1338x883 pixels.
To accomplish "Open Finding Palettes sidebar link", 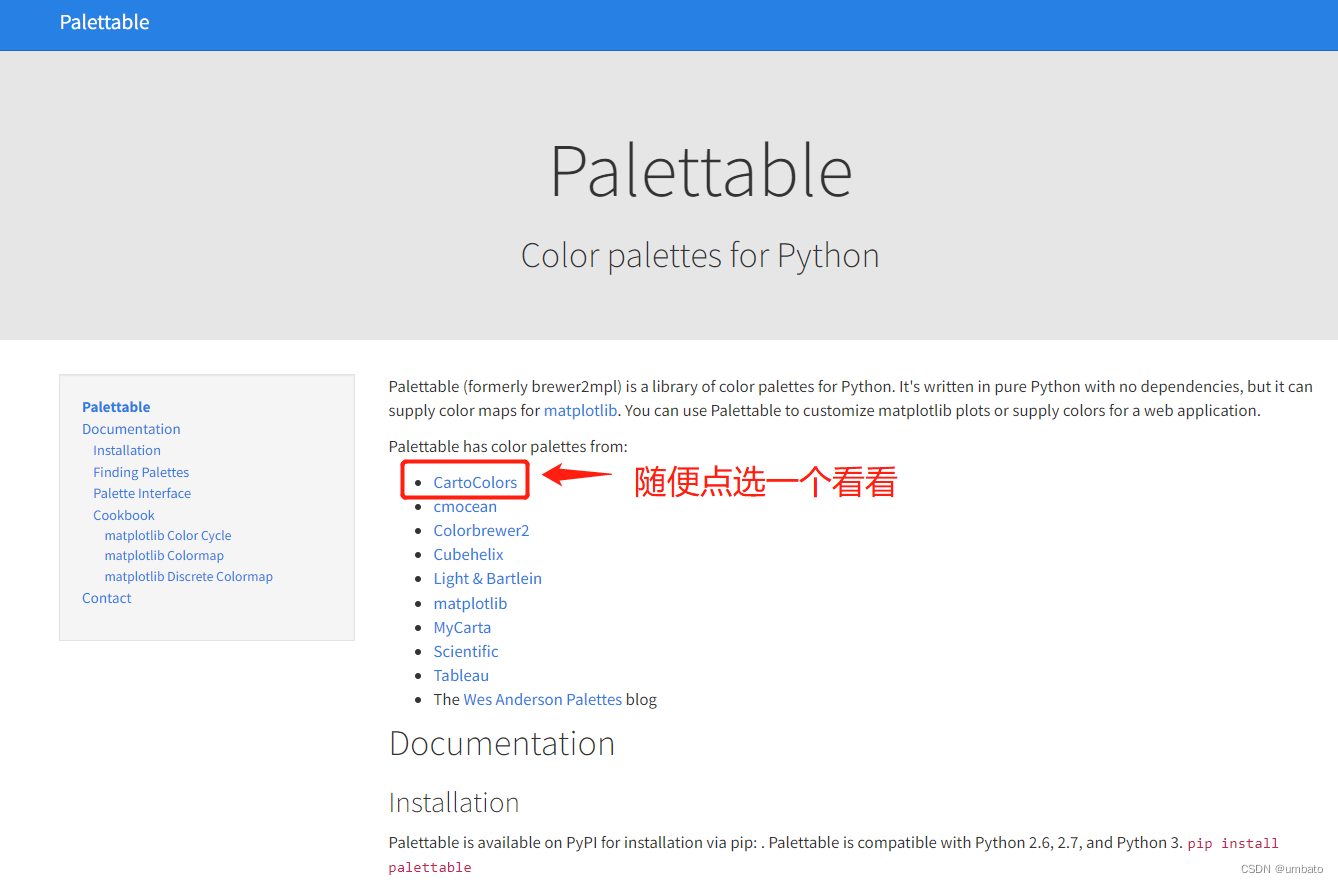I will click(141, 472).
